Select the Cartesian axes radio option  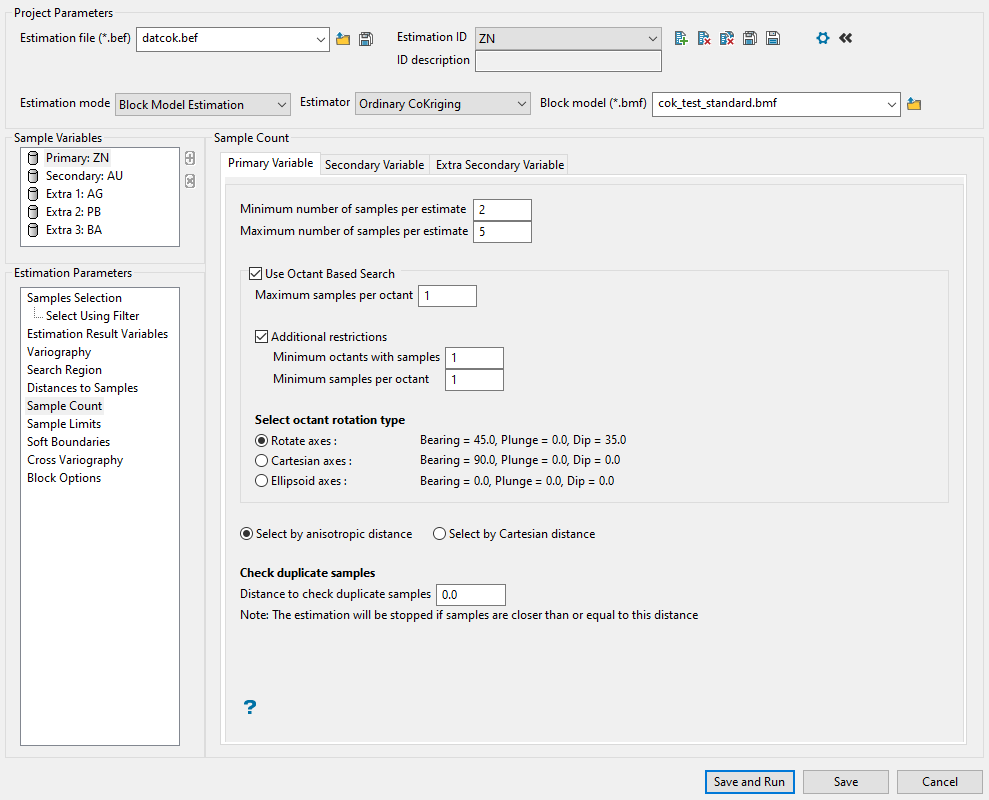262,461
